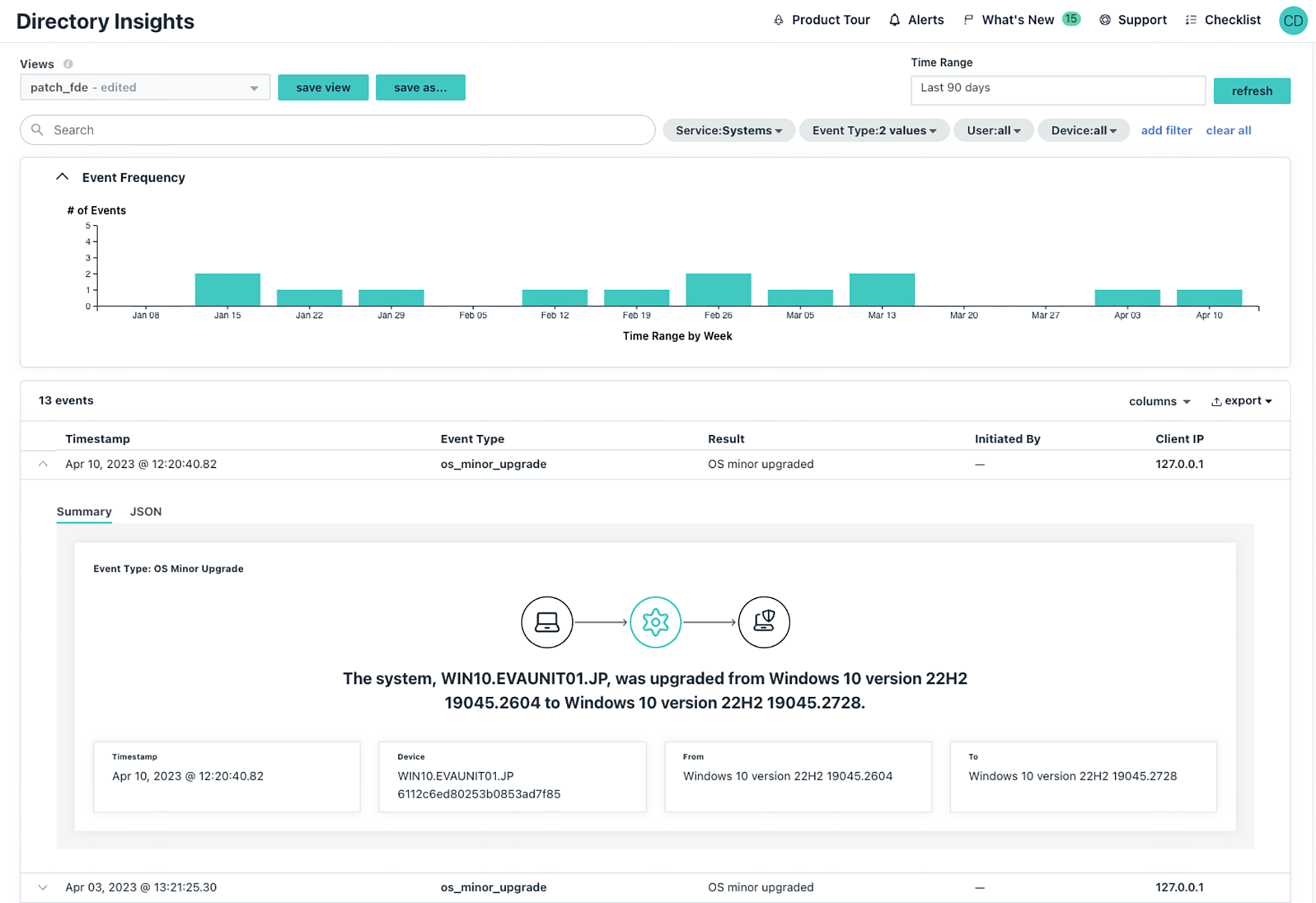Viewport: 1316px width, 903px height.
Task: Open Alerts bell icon
Action: (894, 21)
